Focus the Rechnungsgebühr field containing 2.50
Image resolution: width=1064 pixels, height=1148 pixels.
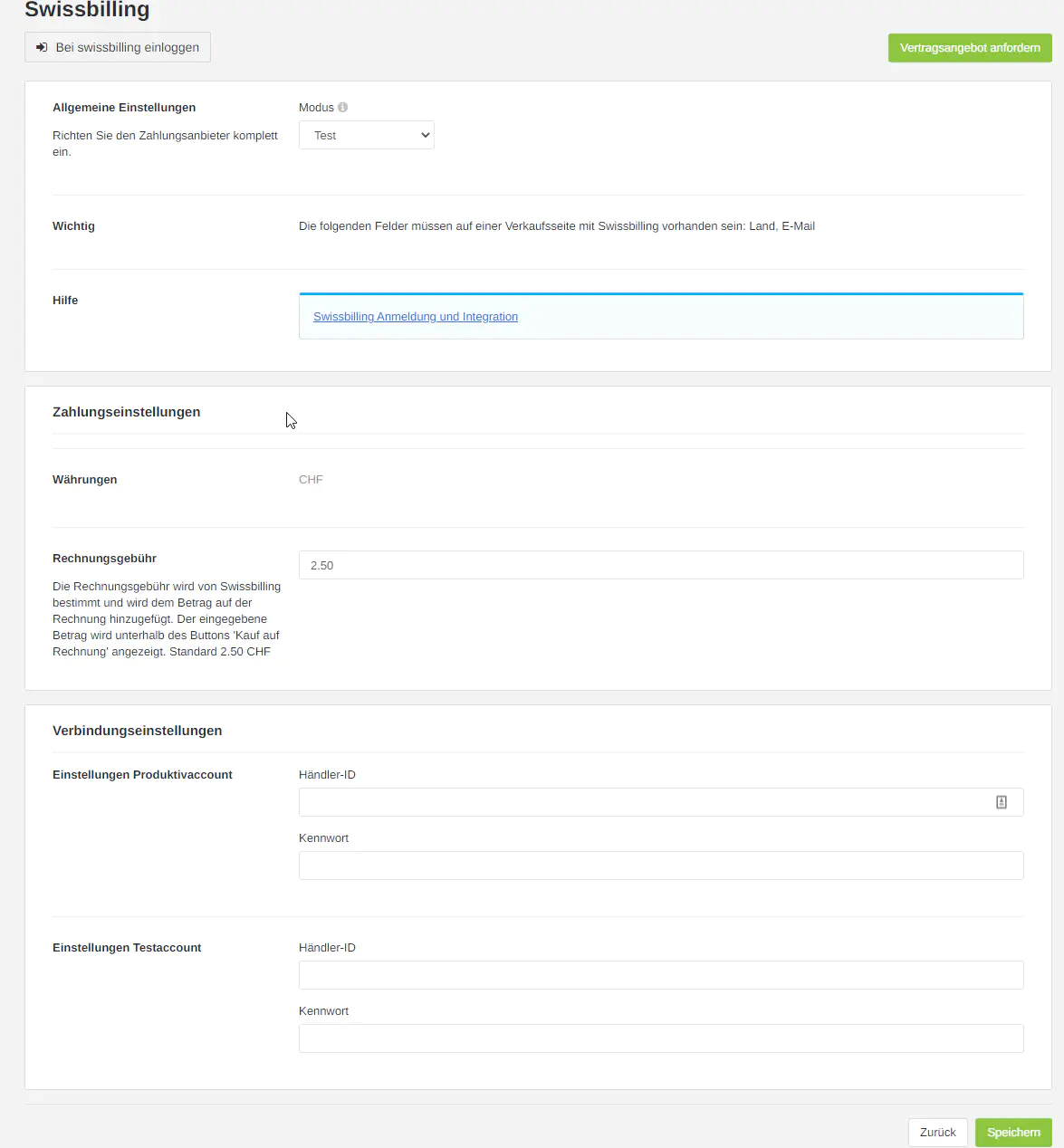[x=661, y=565]
